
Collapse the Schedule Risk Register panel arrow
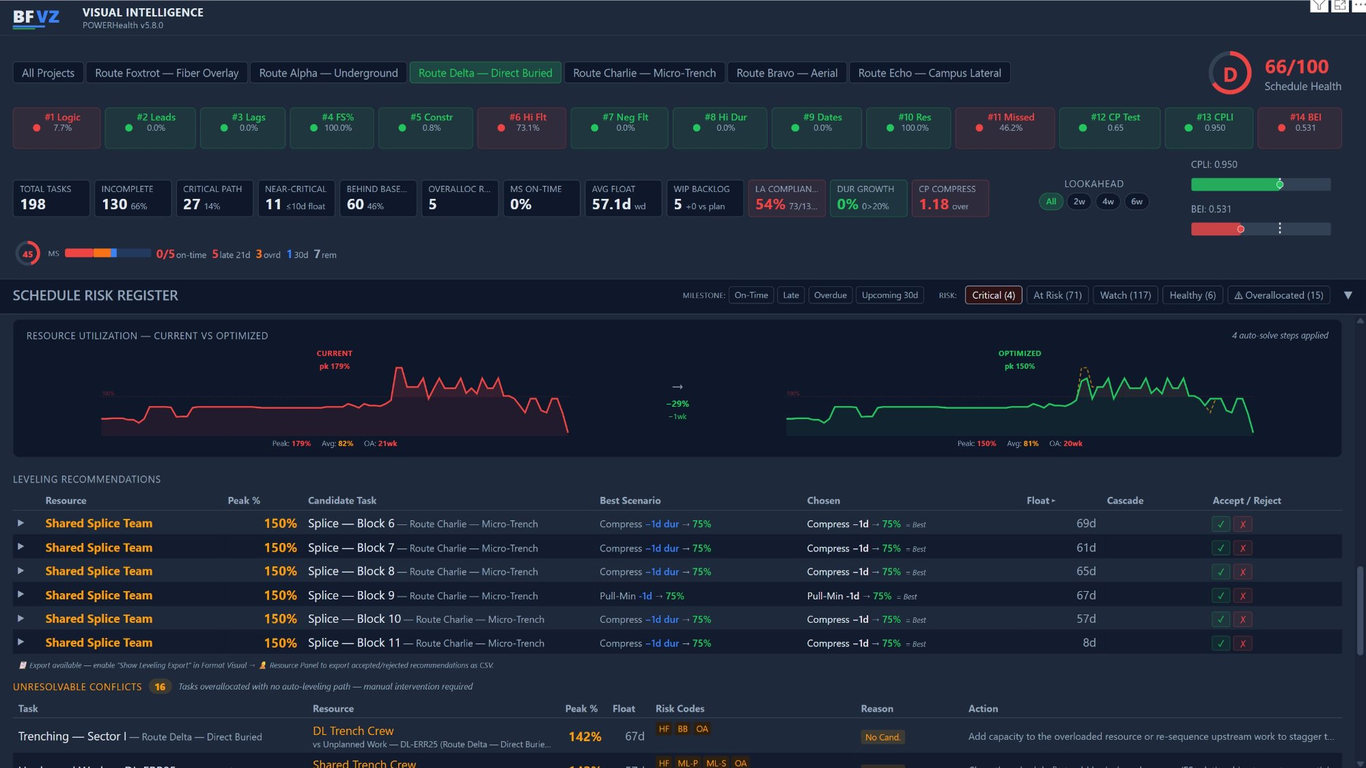(1348, 295)
